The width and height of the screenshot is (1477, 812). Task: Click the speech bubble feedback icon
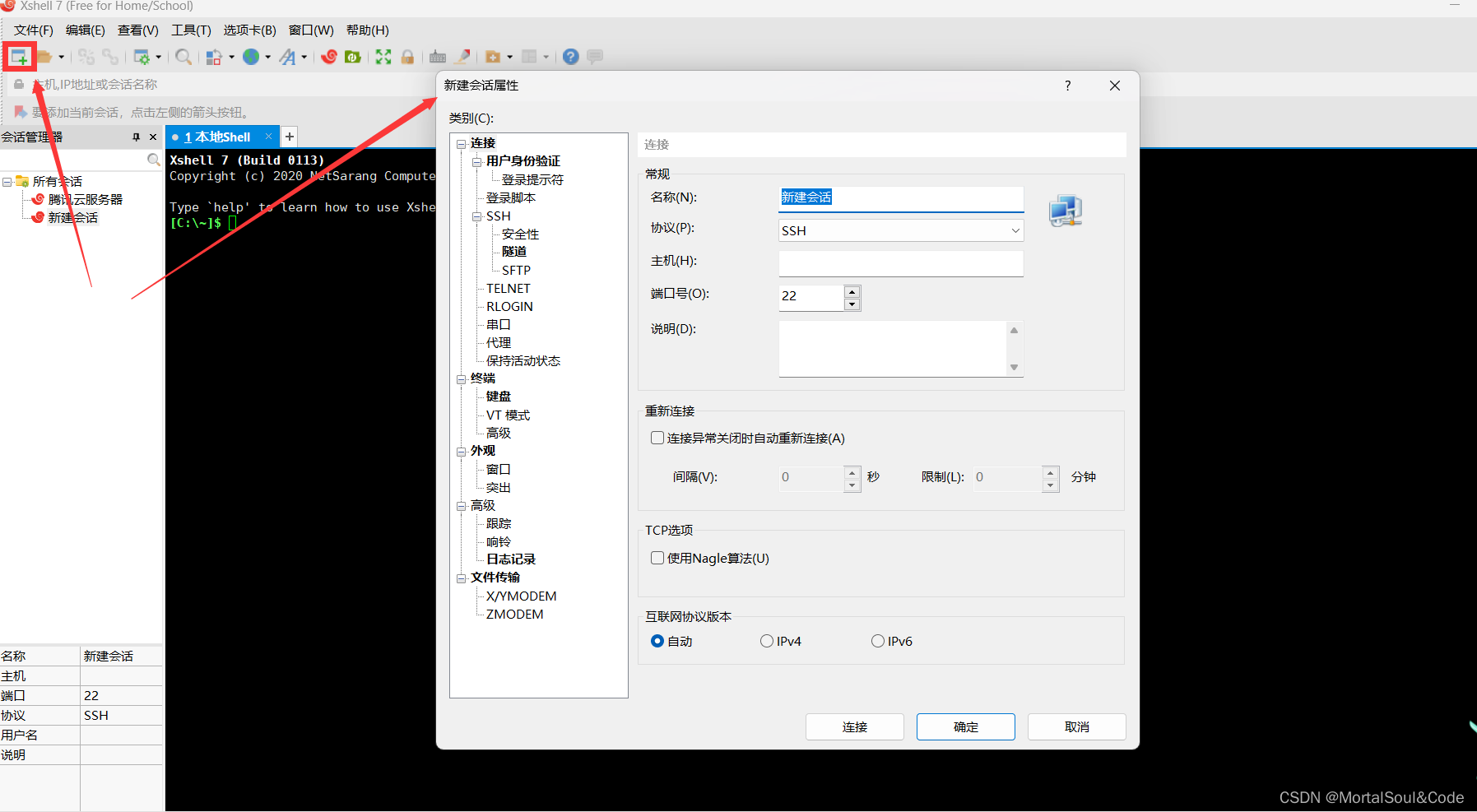click(595, 57)
